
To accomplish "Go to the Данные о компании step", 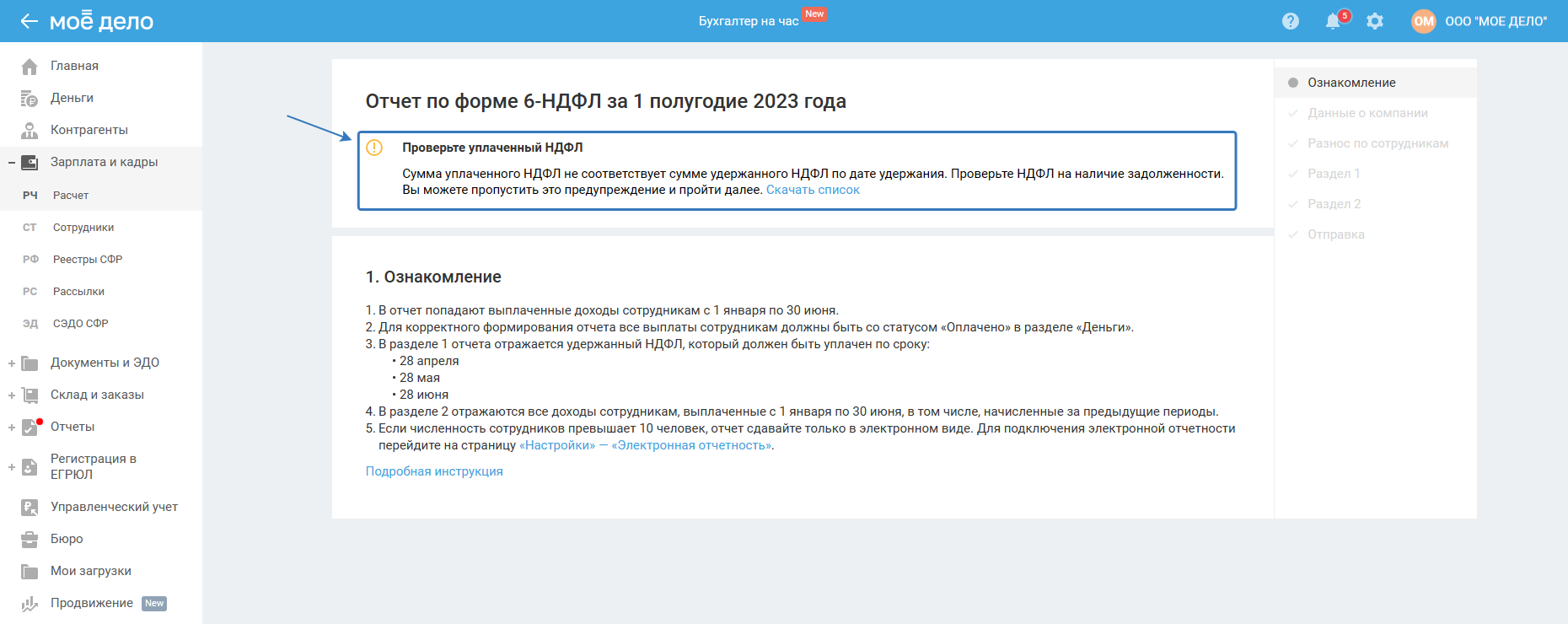I will [x=1367, y=113].
